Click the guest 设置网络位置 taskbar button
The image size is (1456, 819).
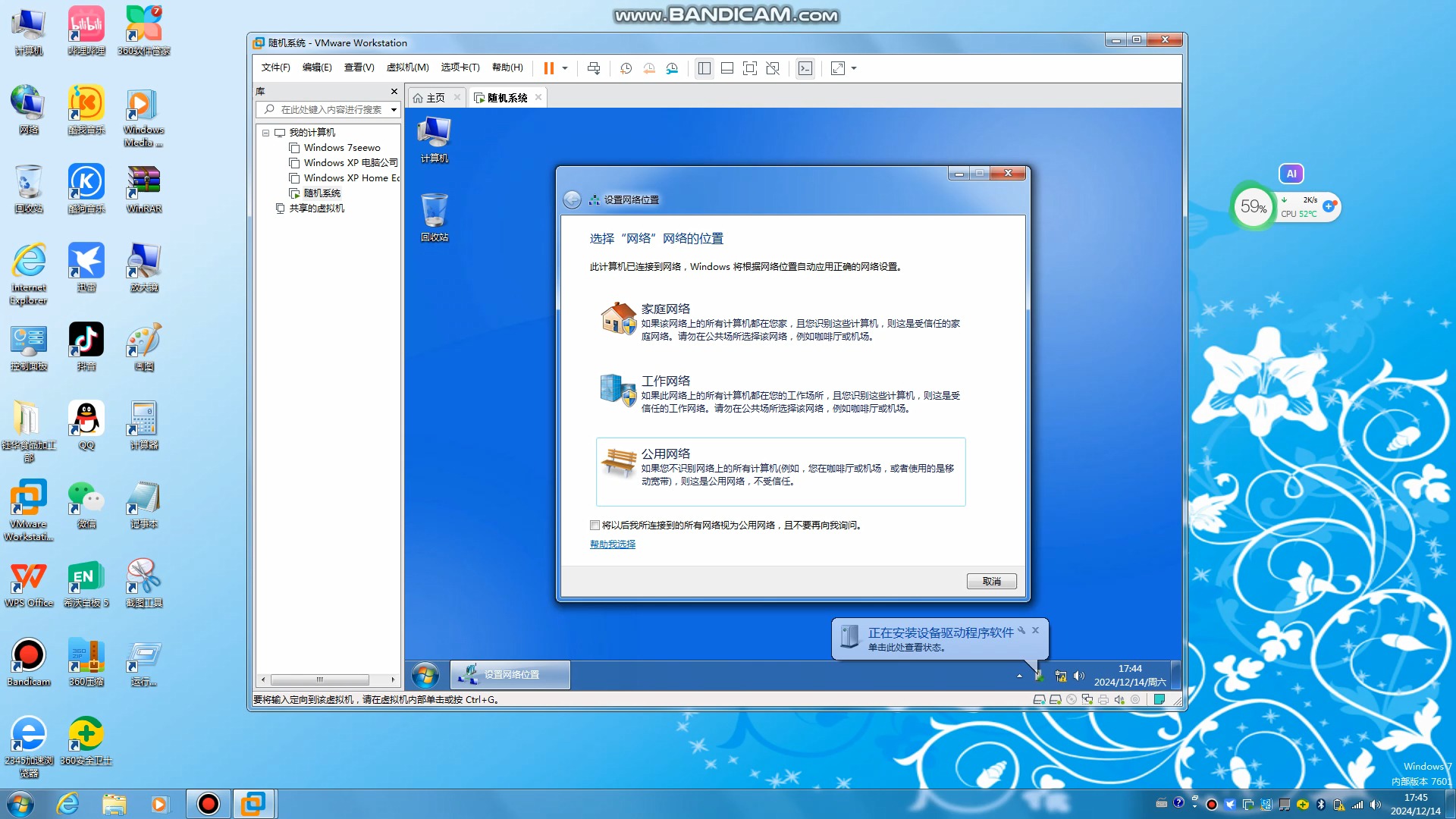pos(510,675)
